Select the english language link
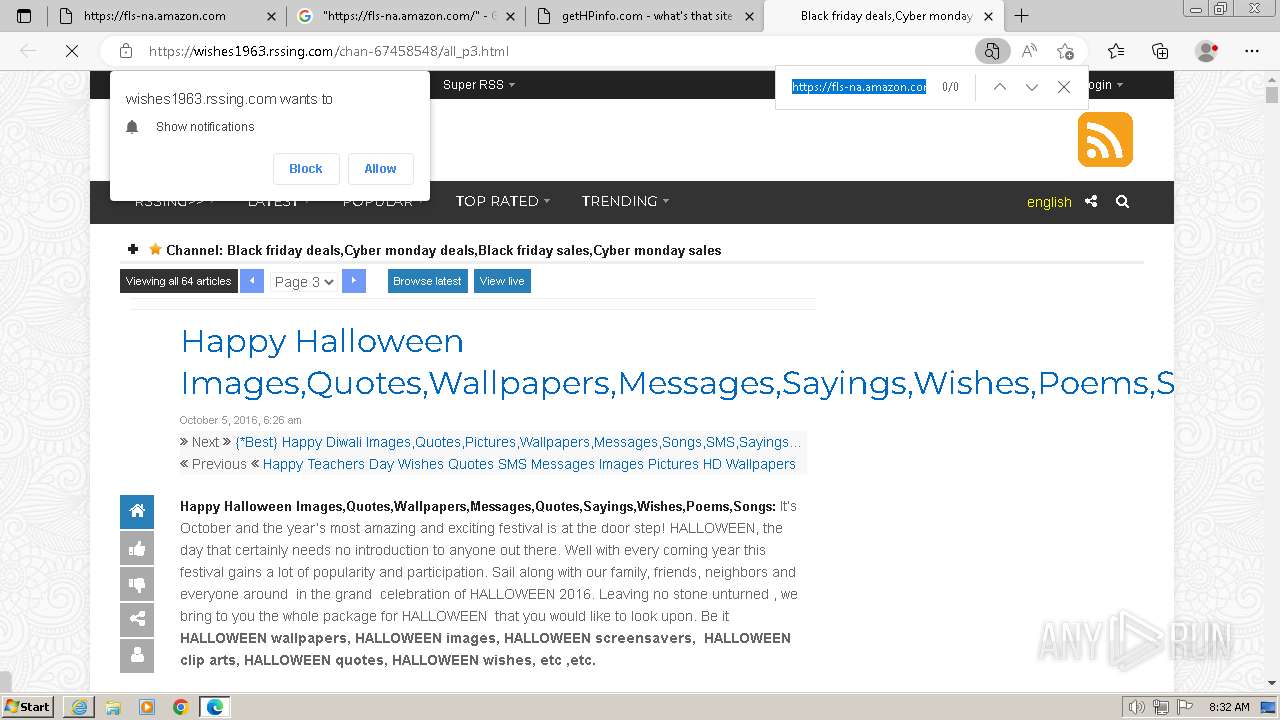 point(1049,202)
